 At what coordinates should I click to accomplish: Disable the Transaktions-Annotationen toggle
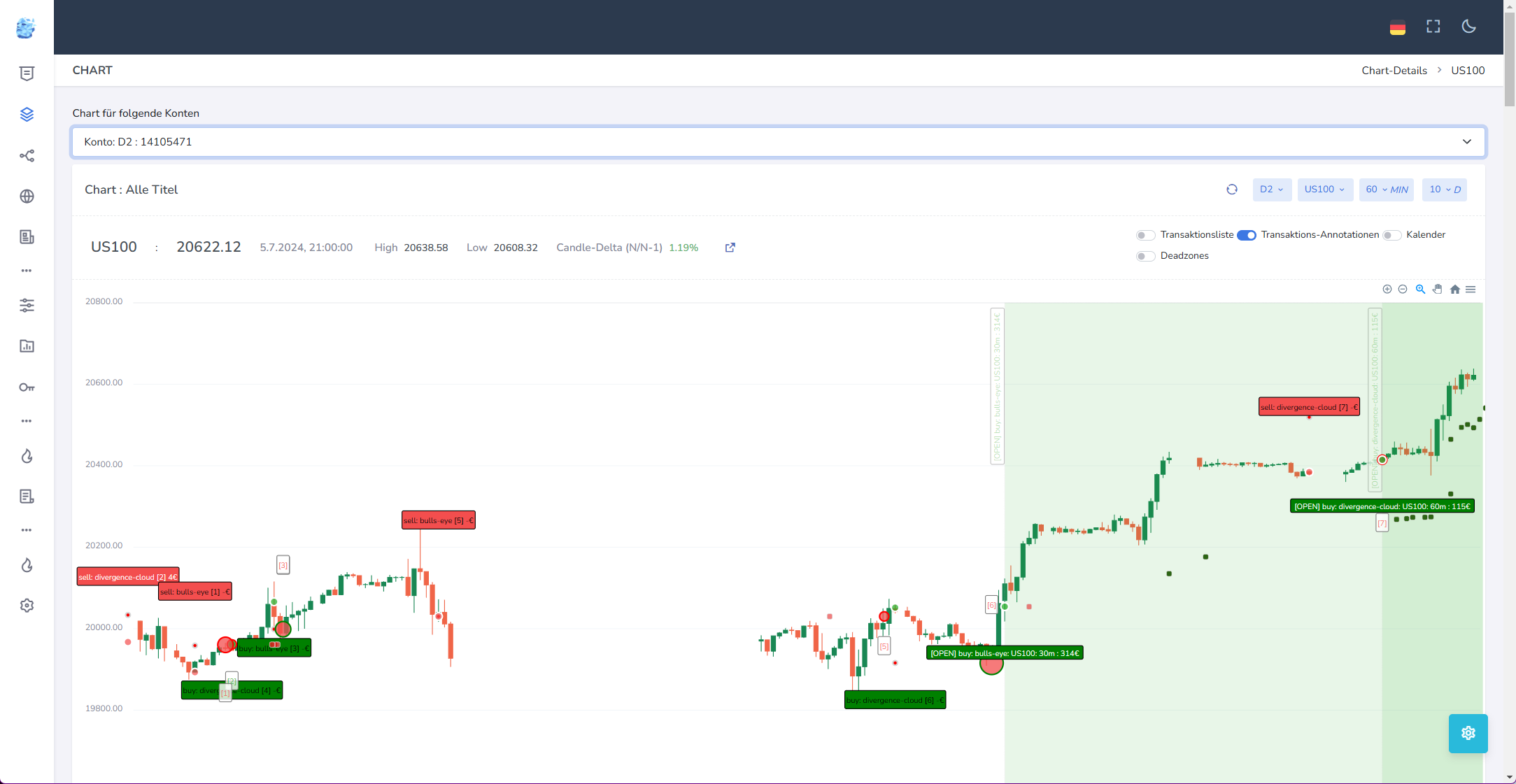tap(1247, 235)
